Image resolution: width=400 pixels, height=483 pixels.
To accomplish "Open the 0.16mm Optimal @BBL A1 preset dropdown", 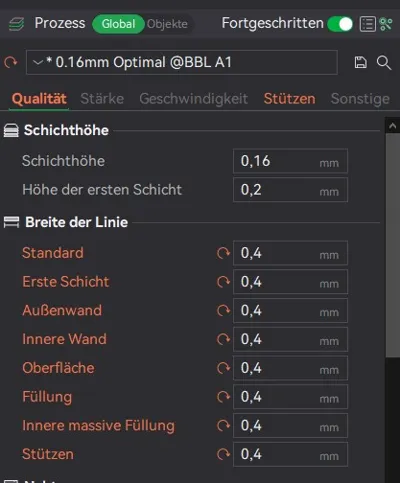I will (182, 62).
